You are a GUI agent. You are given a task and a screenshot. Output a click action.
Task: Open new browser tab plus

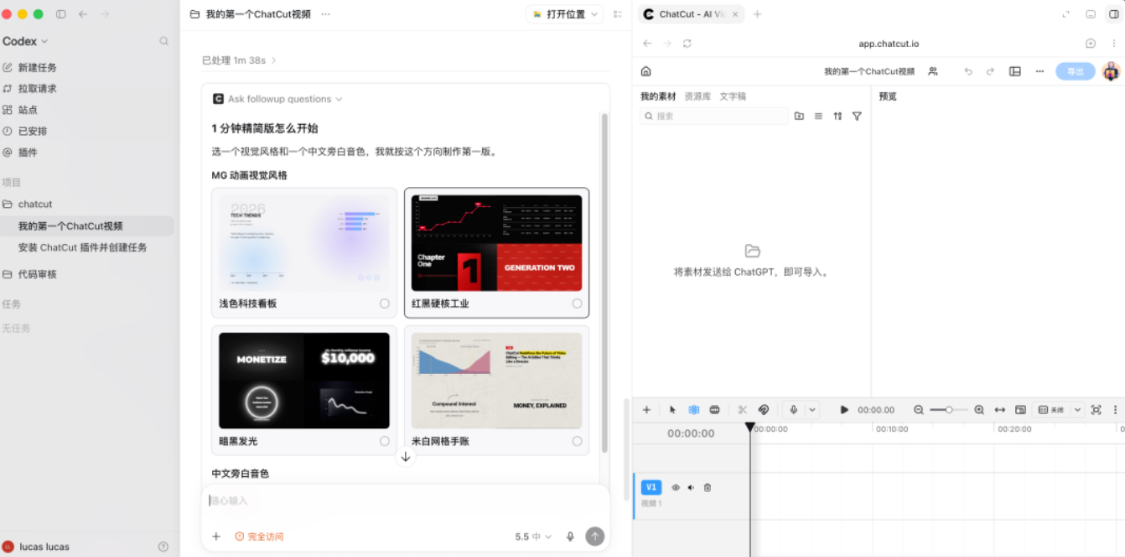coord(757,14)
